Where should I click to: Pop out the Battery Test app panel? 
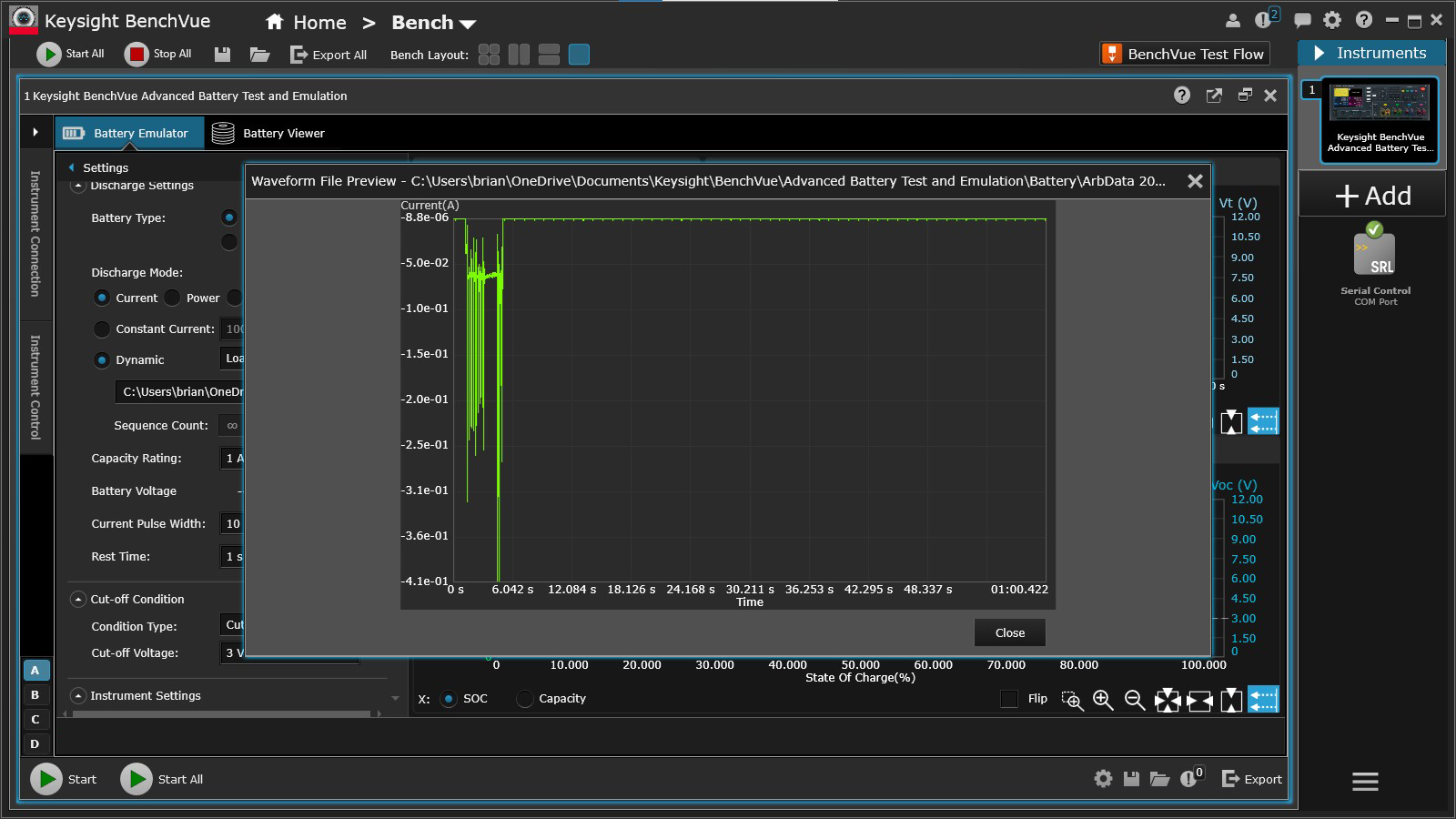coord(1214,96)
